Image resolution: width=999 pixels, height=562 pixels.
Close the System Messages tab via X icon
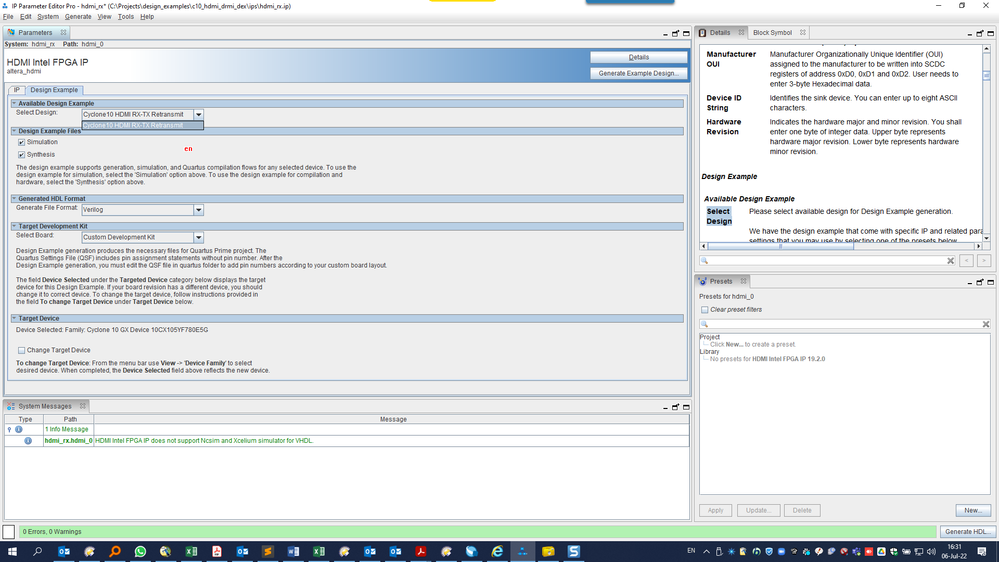[83, 406]
